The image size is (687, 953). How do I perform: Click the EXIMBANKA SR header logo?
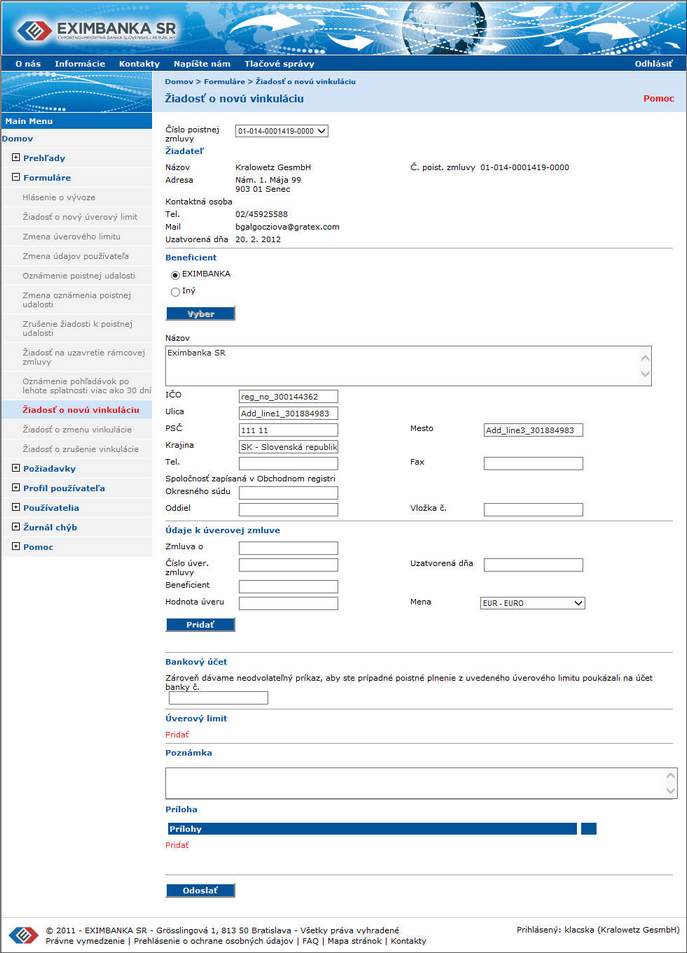(x=96, y=29)
